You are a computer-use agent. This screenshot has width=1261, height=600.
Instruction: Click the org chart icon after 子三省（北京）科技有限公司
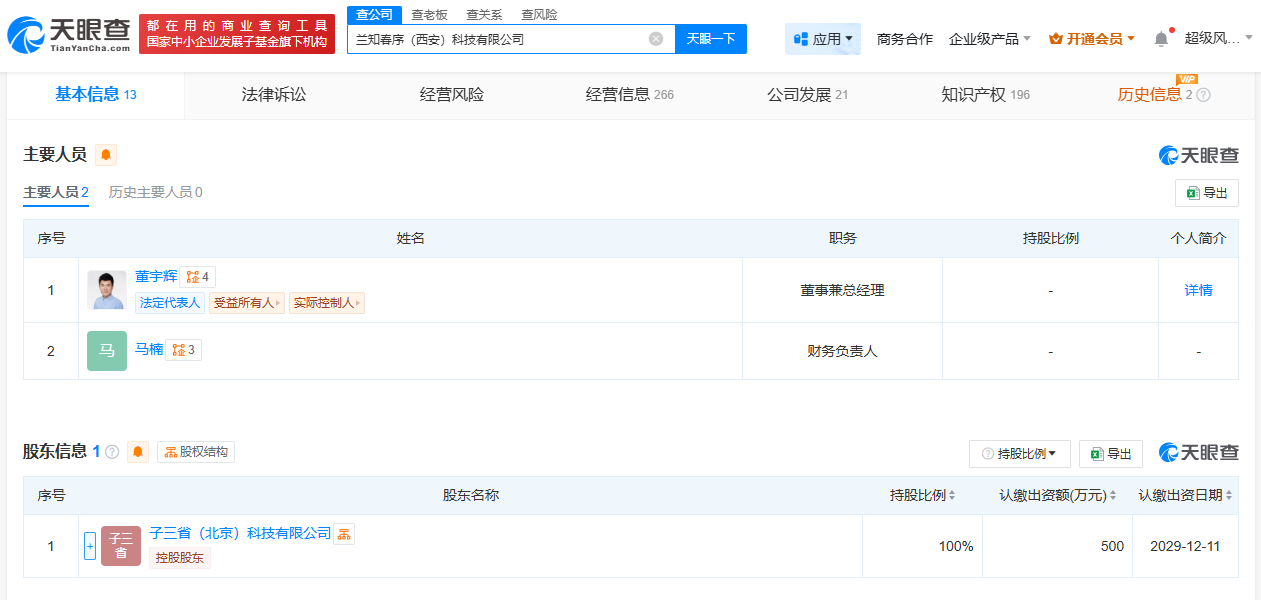pos(344,534)
